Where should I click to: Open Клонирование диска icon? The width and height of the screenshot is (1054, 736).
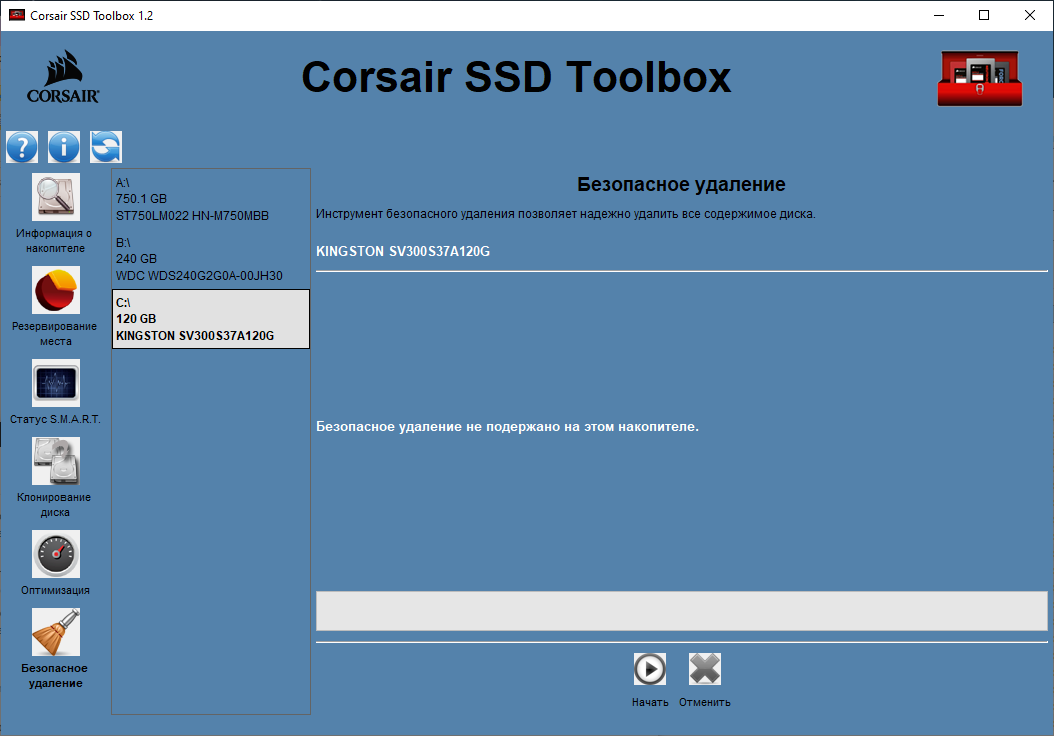tap(56, 461)
